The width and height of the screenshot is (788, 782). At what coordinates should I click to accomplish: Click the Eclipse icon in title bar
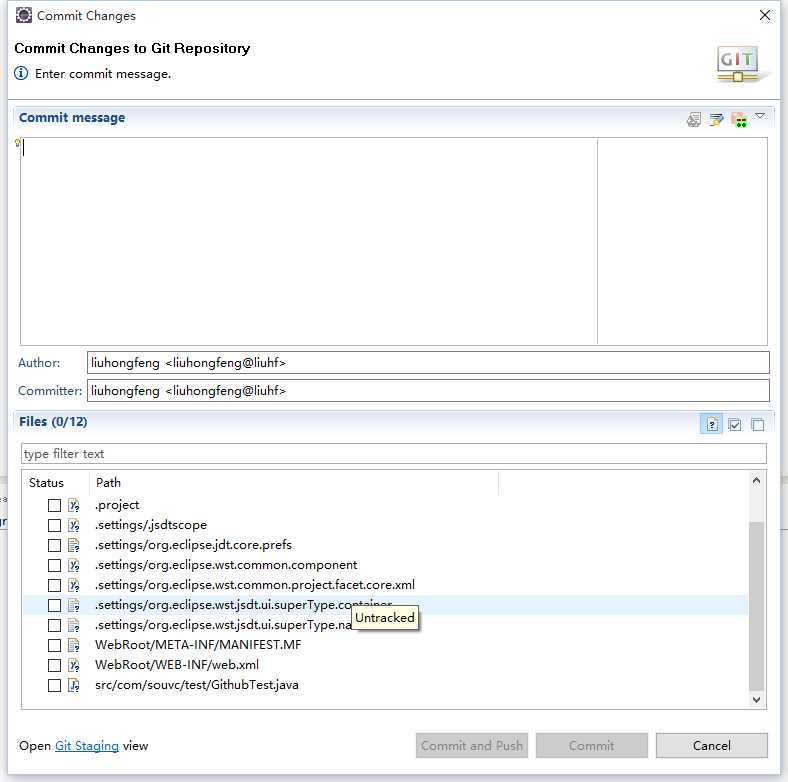pyautogui.click(x=24, y=16)
